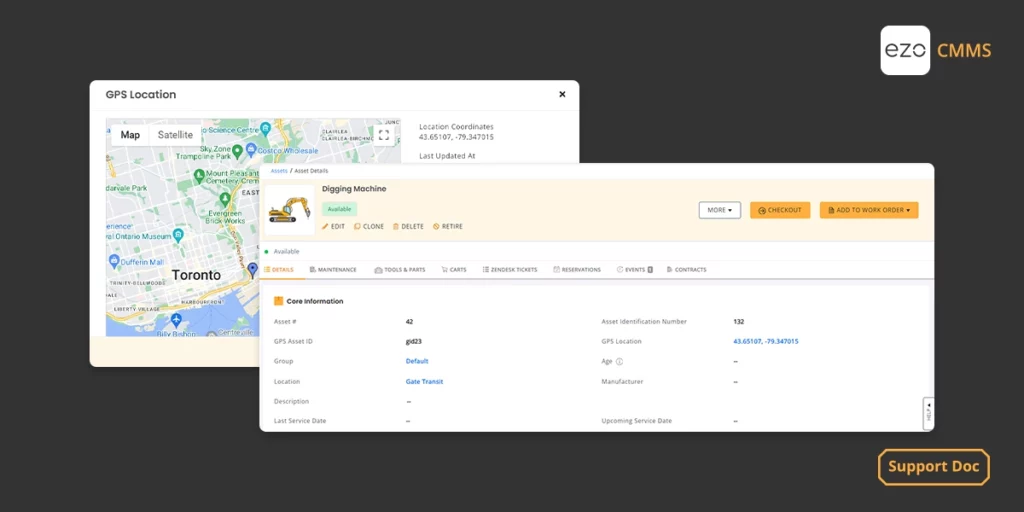Open the MORE dropdown
Screen dimensions: 1024x512
point(720,210)
